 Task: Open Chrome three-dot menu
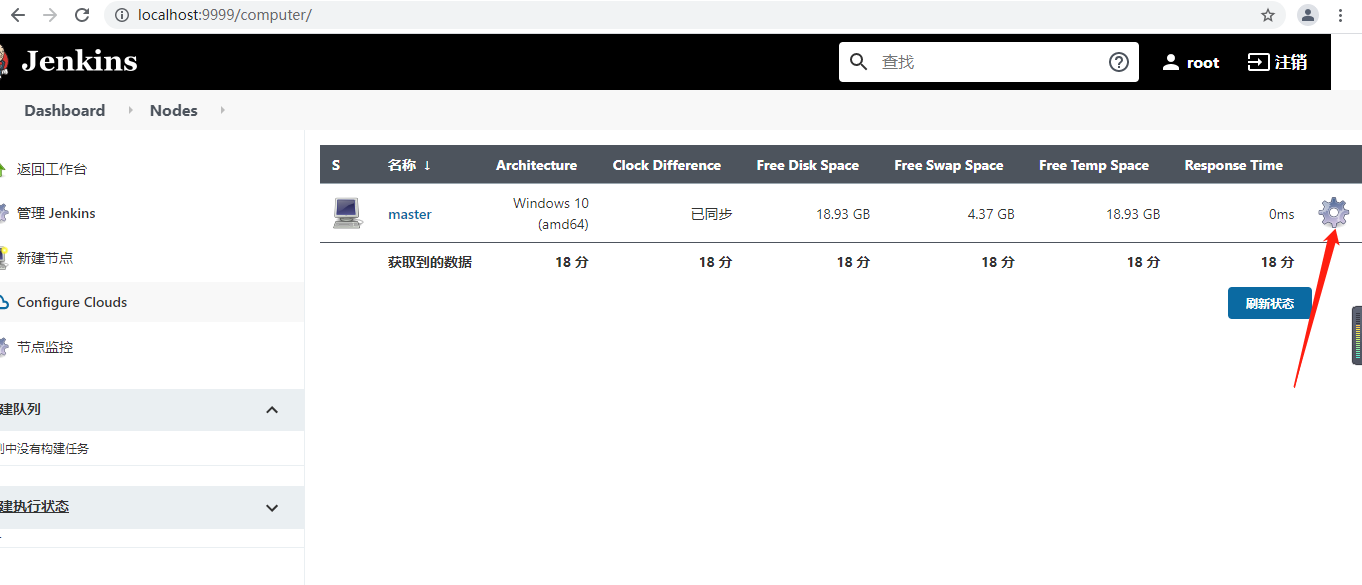(1340, 15)
